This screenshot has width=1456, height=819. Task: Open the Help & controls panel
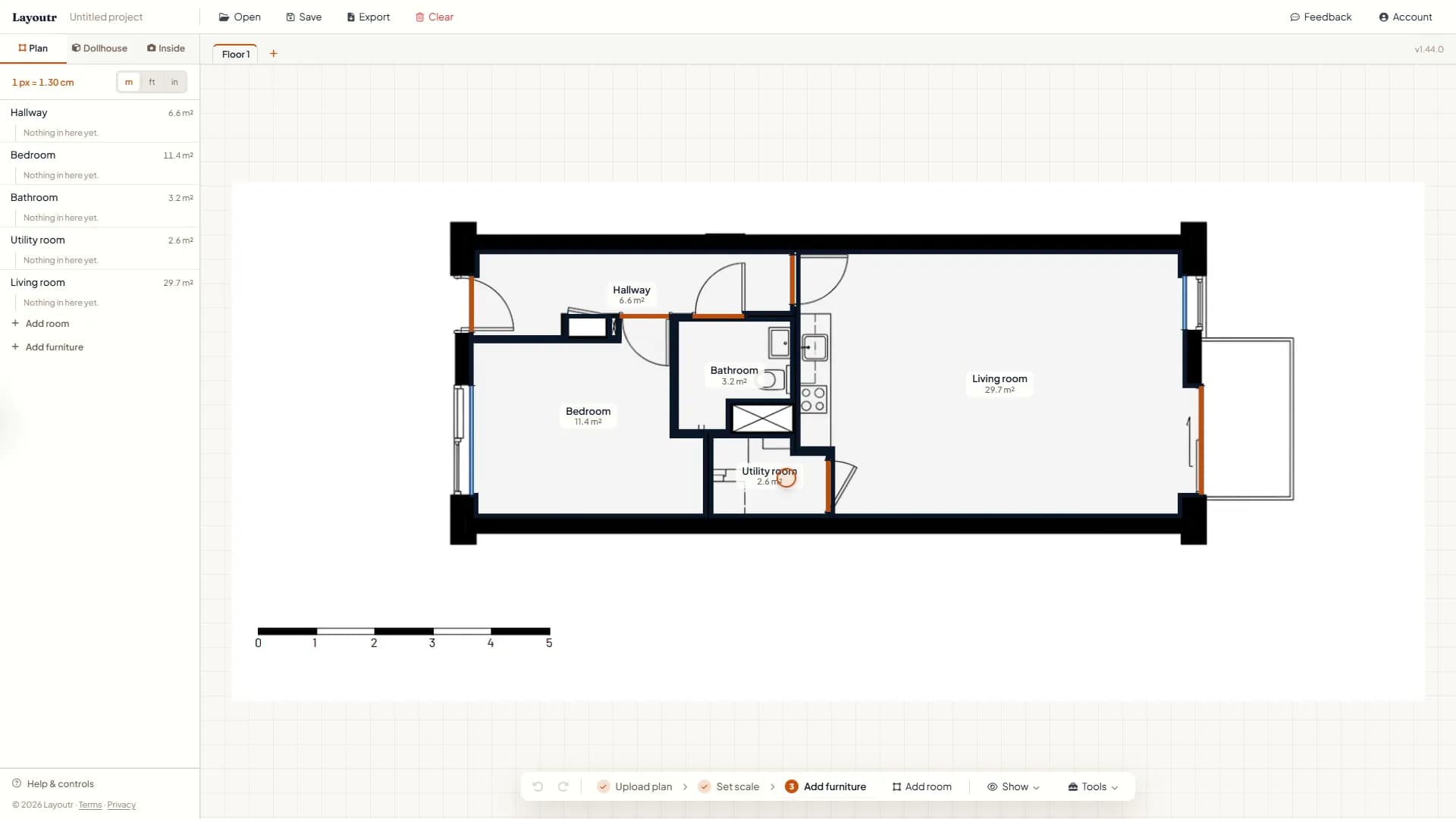(53, 784)
